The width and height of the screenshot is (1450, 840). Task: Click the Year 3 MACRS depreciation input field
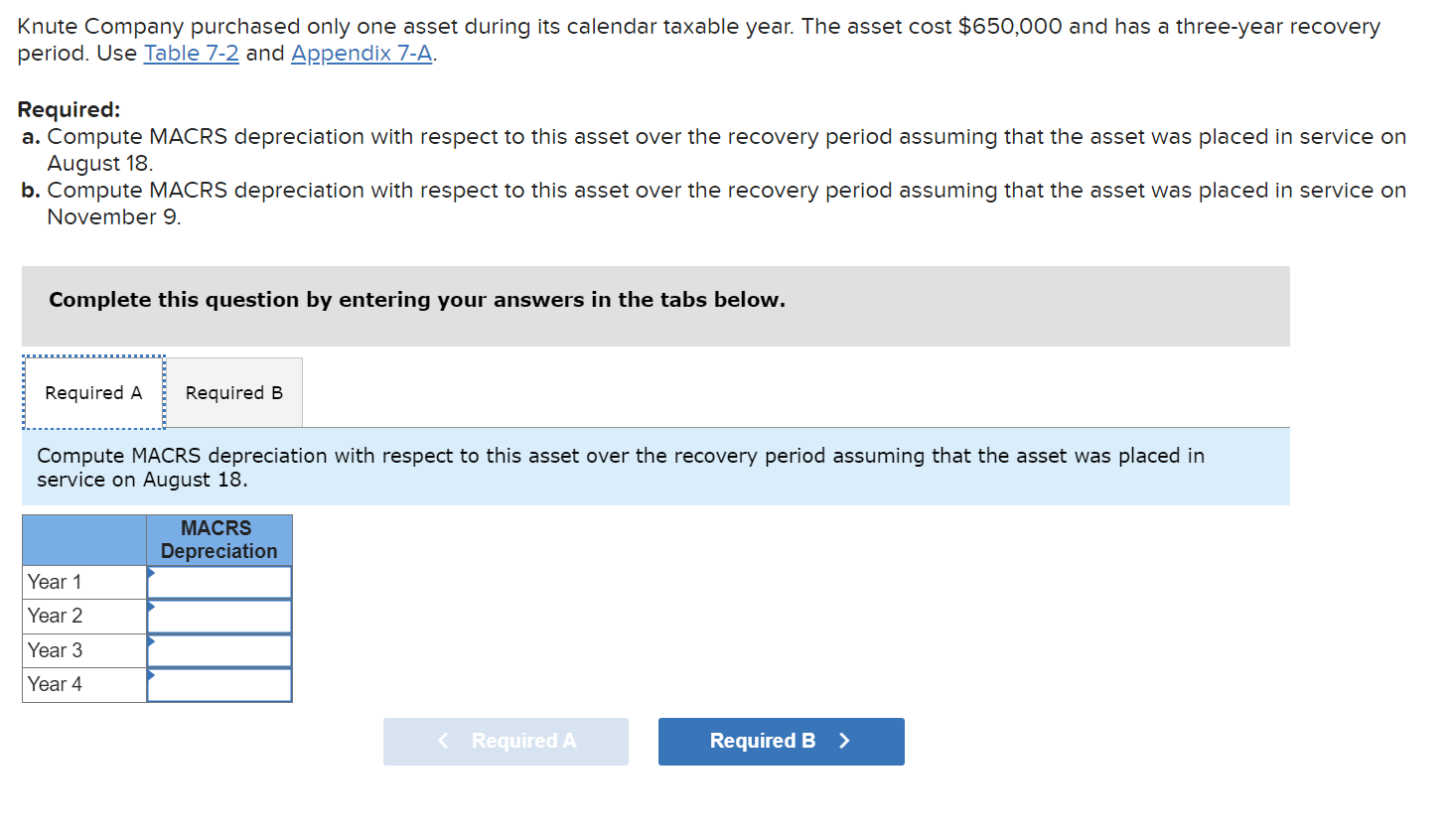(x=220, y=650)
